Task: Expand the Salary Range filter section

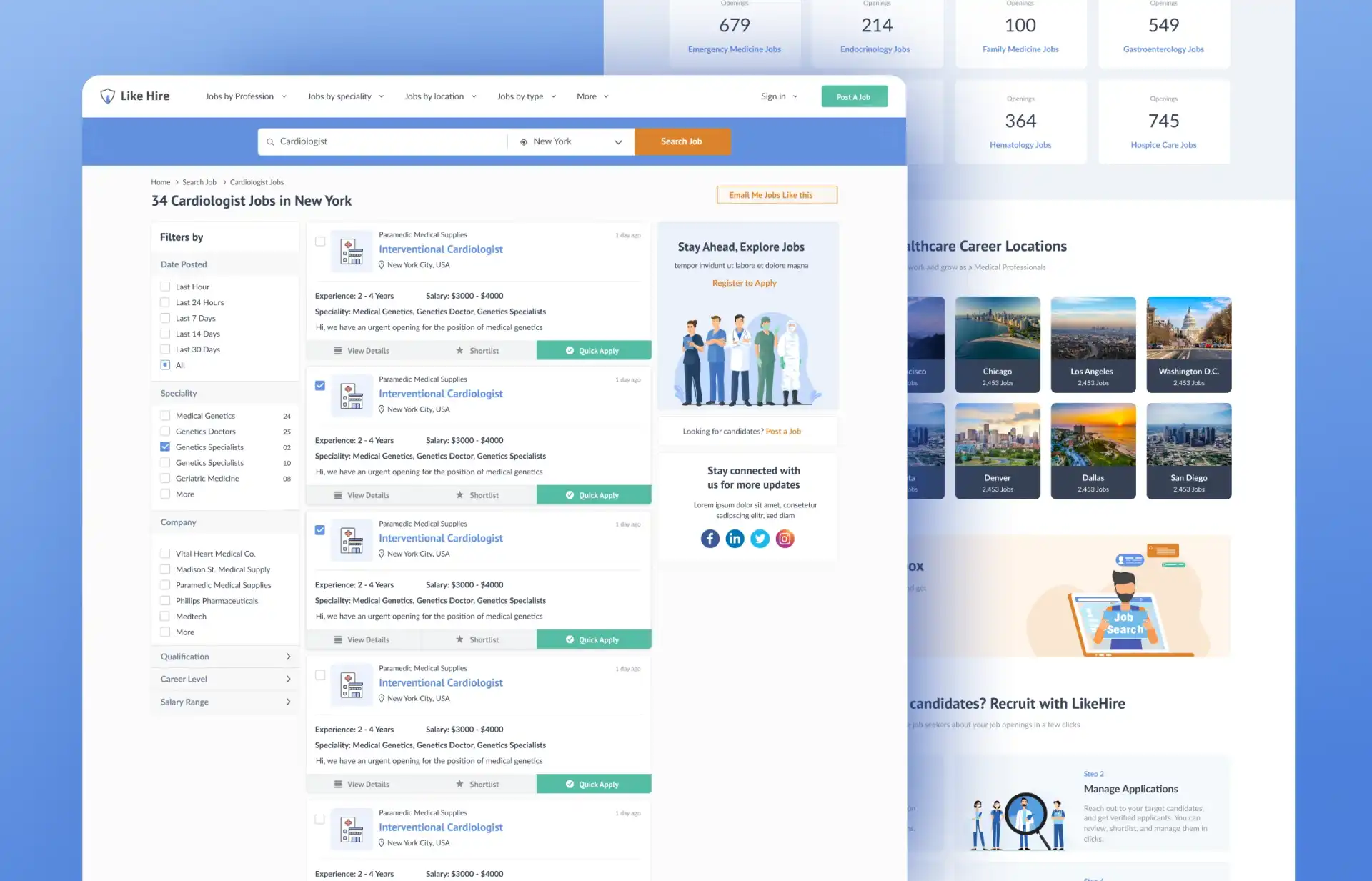Action: pyautogui.click(x=225, y=701)
